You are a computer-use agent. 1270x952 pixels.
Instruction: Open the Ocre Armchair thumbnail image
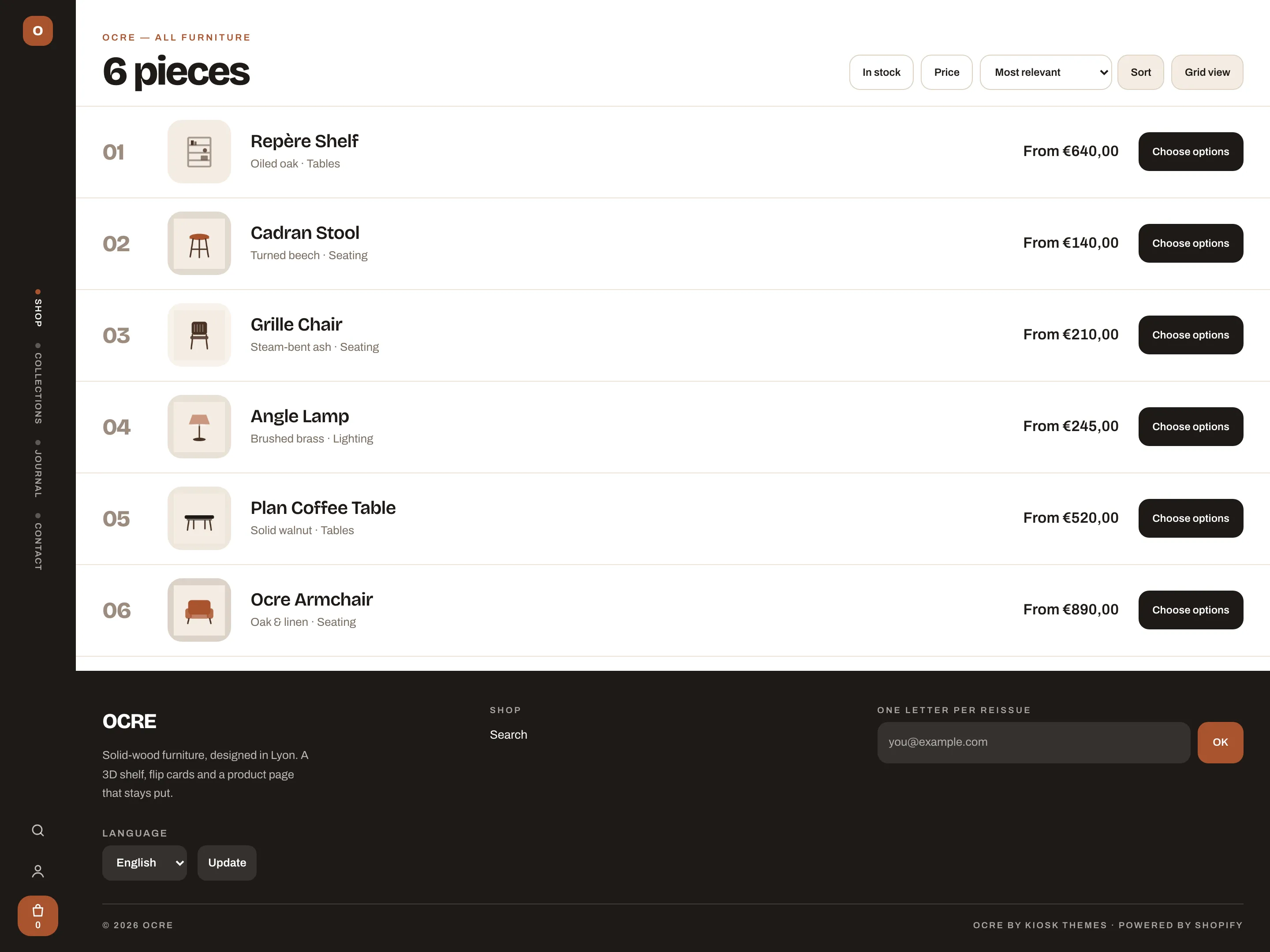tap(199, 610)
